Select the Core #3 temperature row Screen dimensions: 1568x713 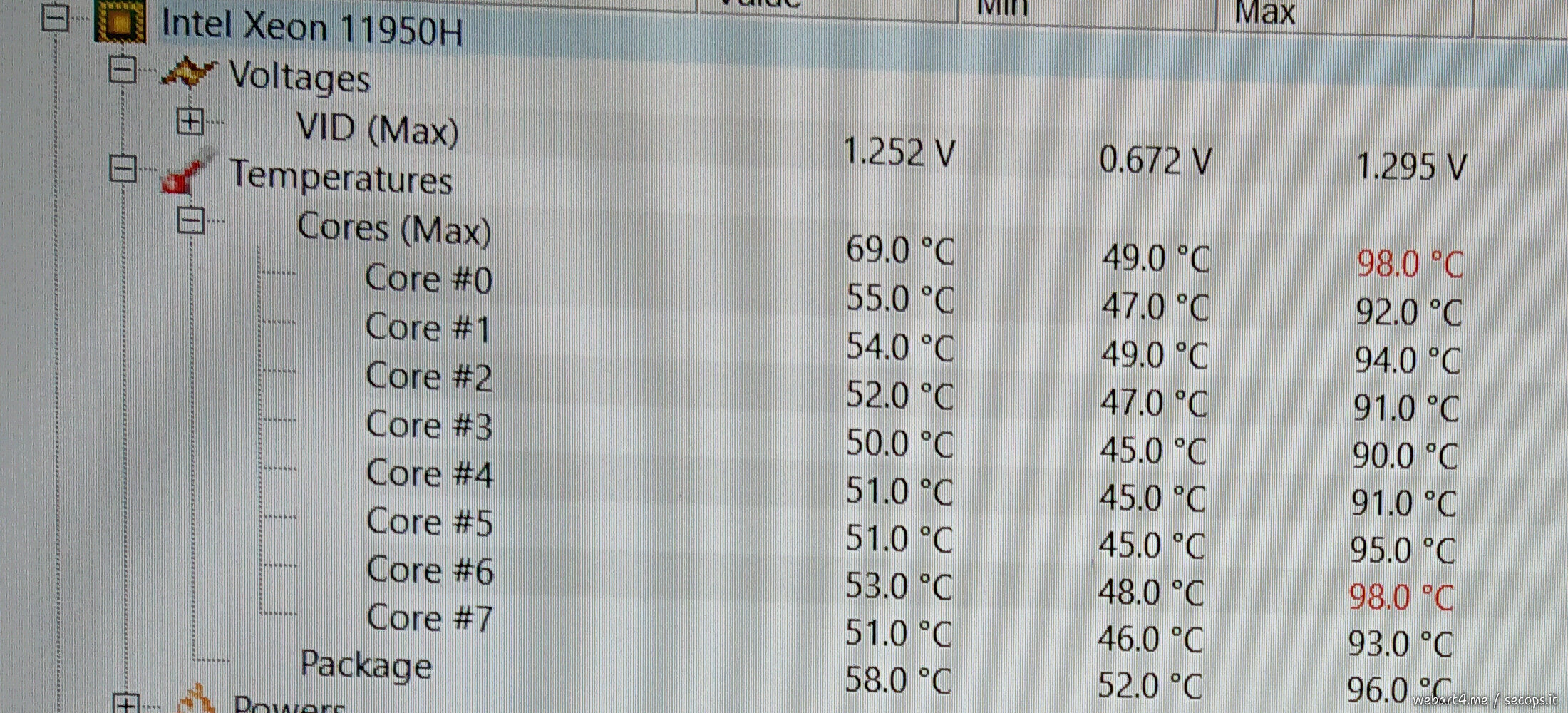pyautogui.click(x=428, y=426)
